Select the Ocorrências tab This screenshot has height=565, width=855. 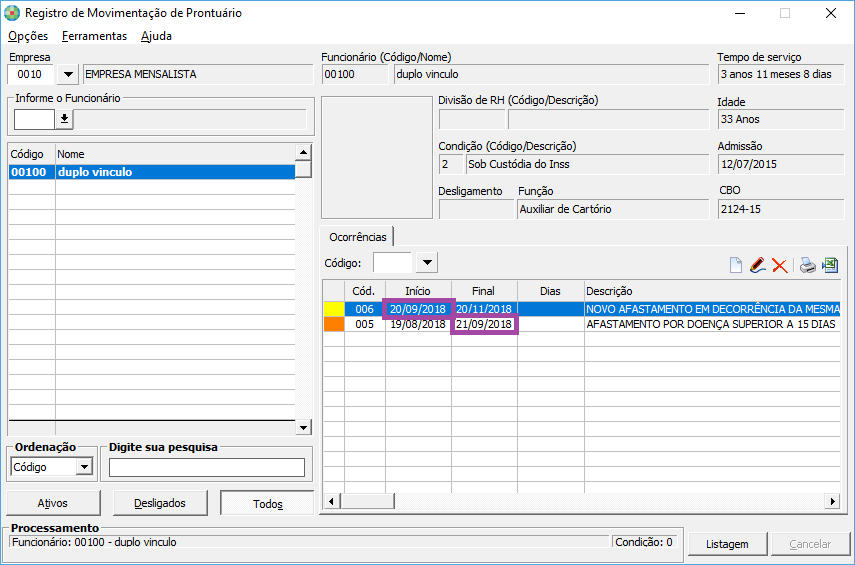tap(358, 237)
